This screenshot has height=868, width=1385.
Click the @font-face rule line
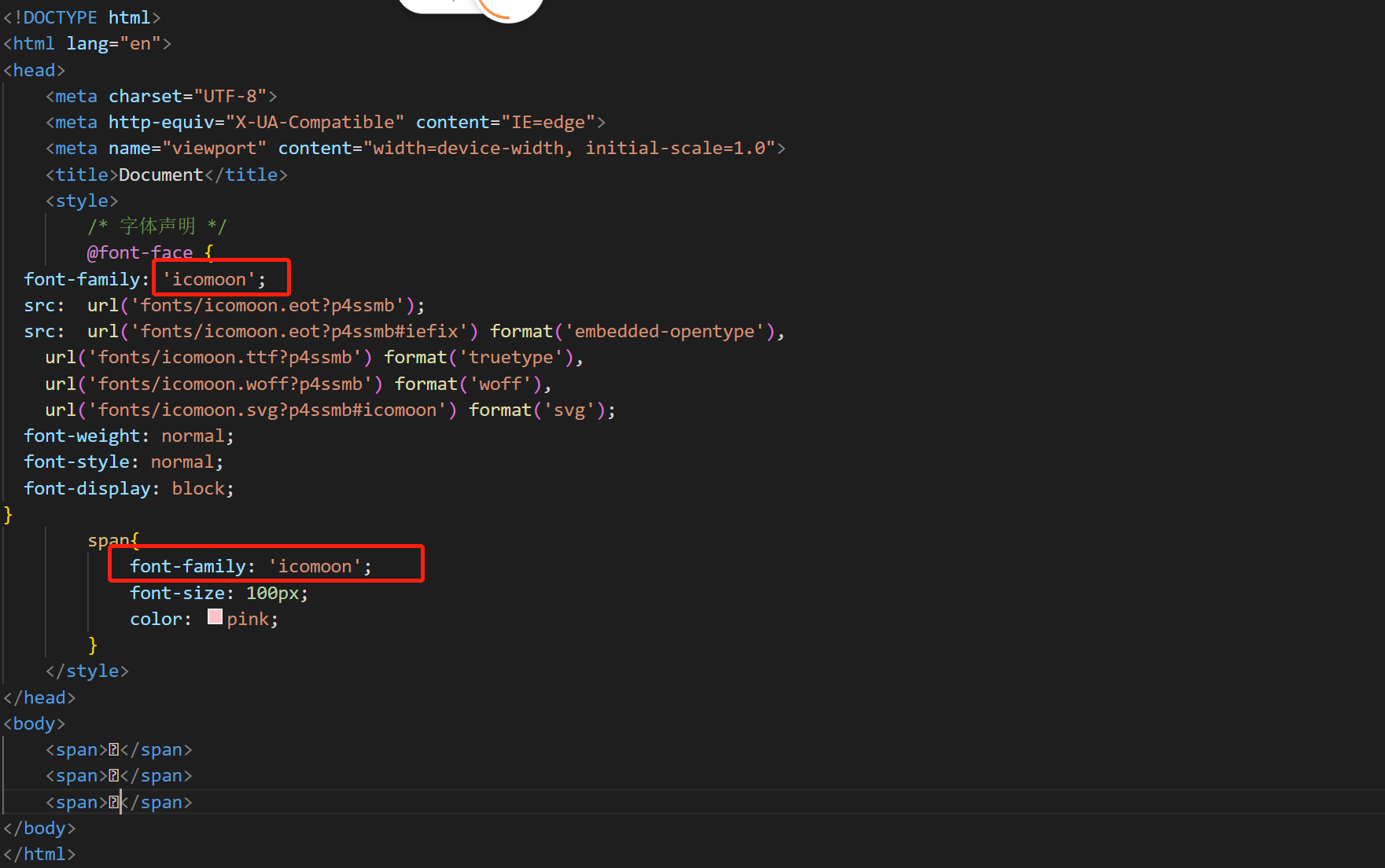150,252
